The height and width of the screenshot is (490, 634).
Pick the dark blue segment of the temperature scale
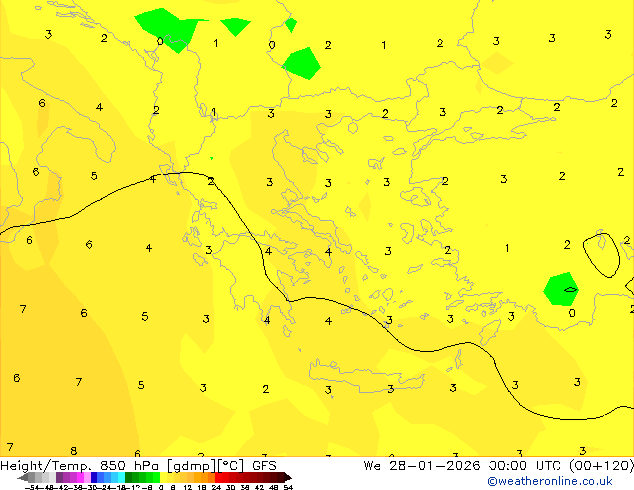point(94,477)
